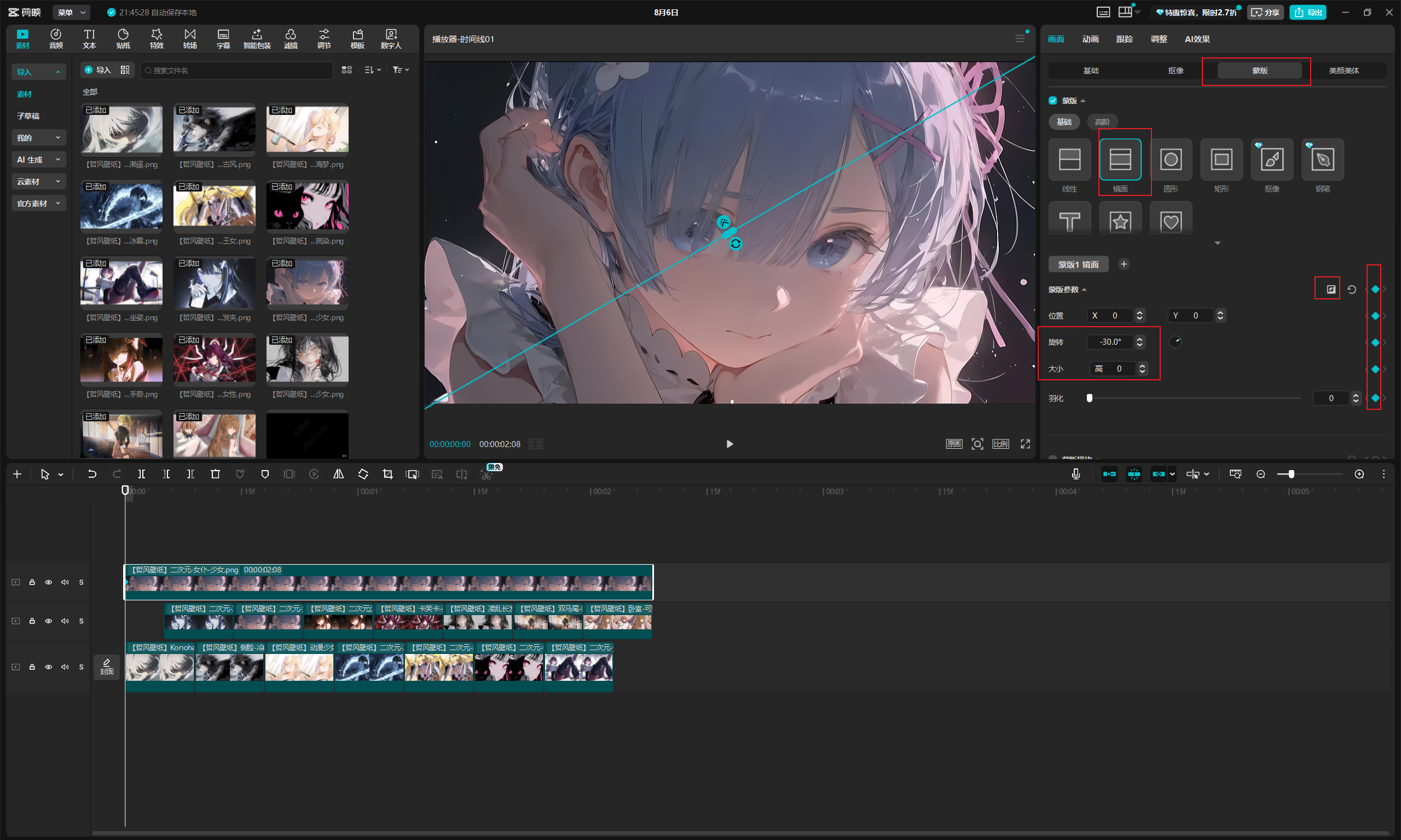
Task: Play the preview with the play button
Action: point(730,444)
